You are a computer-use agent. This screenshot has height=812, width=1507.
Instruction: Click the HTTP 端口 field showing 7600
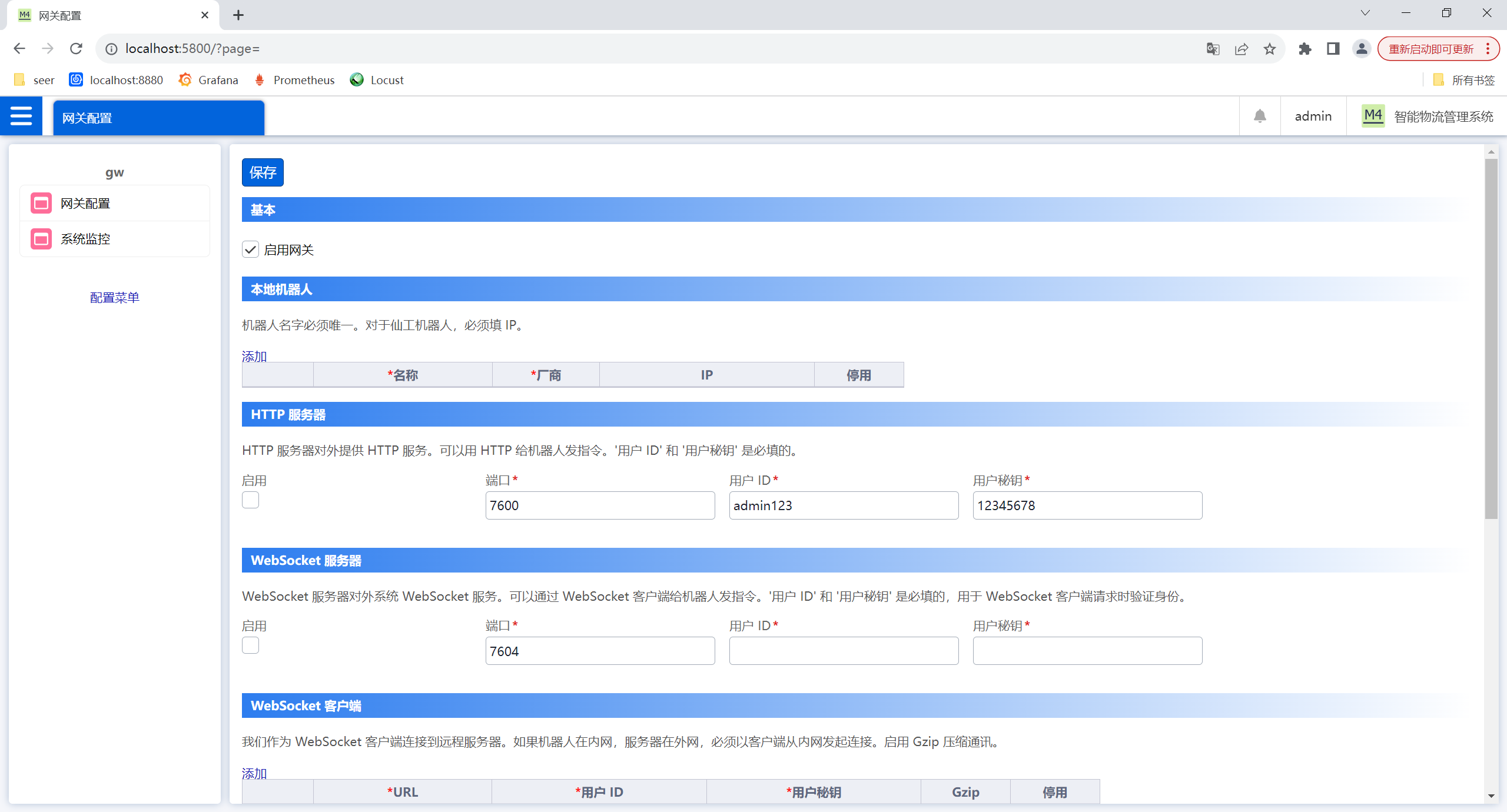pyautogui.click(x=600, y=505)
